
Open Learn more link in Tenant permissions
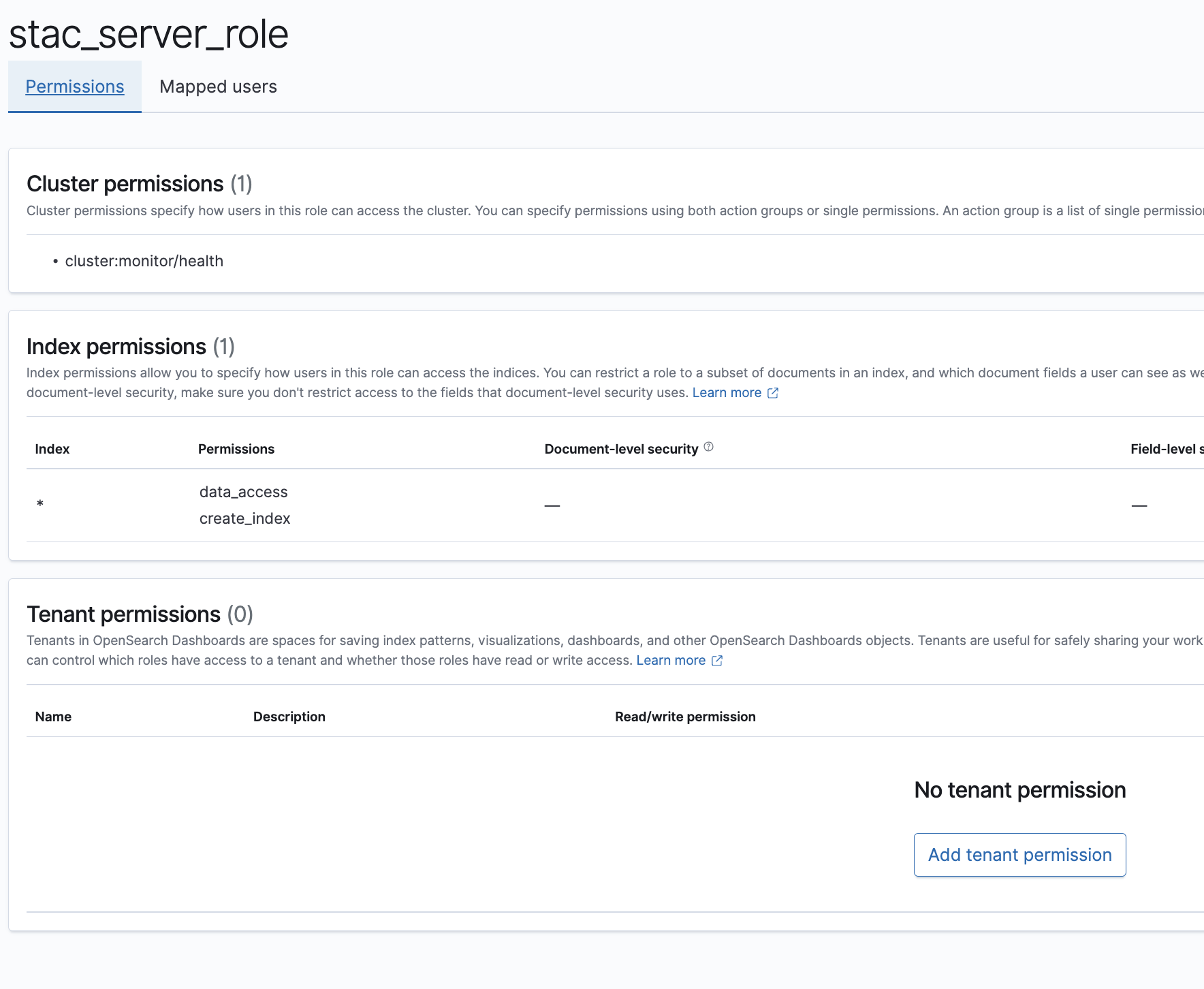coord(671,660)
